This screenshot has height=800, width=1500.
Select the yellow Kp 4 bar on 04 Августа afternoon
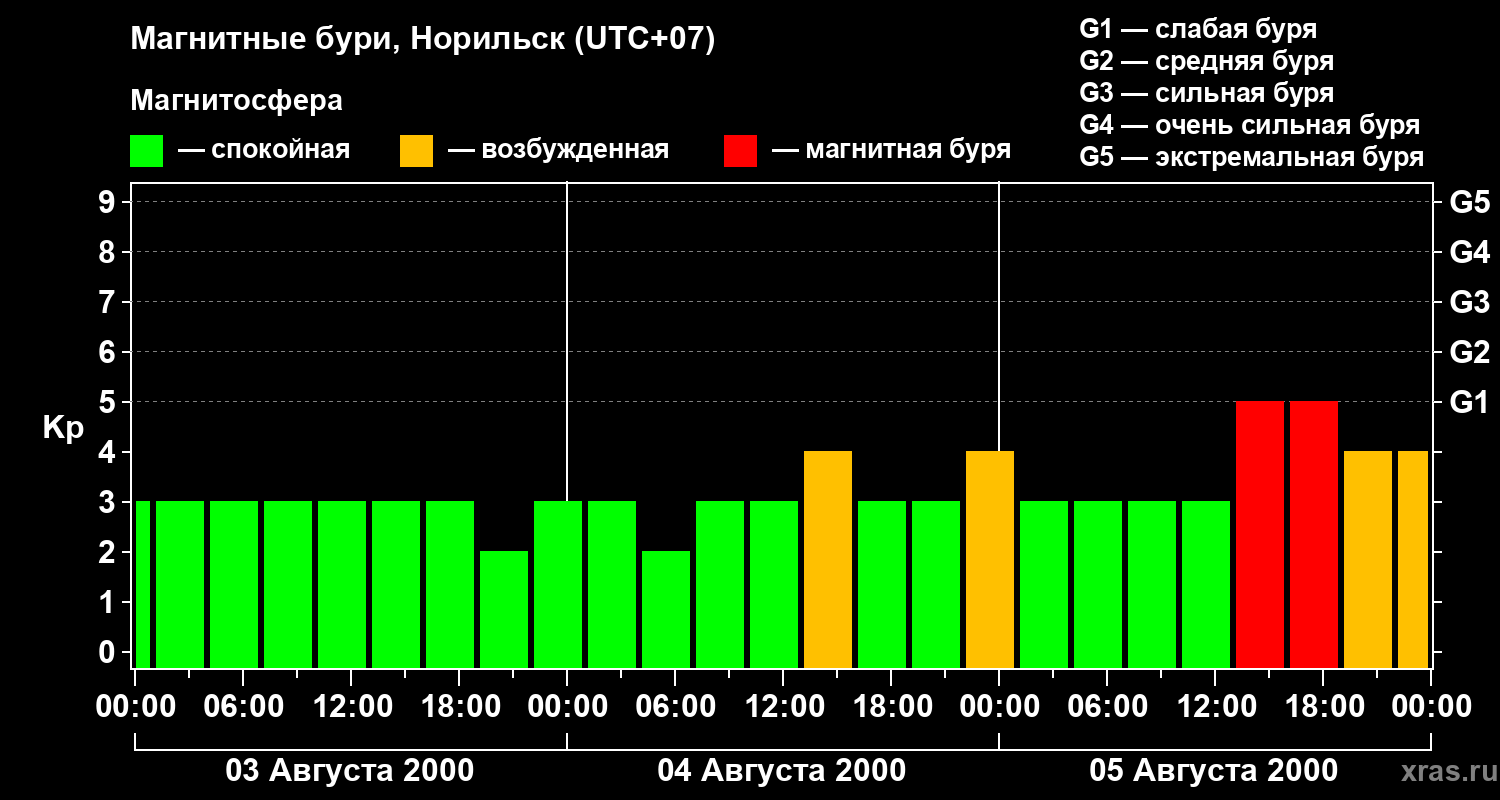pos(828,559)
